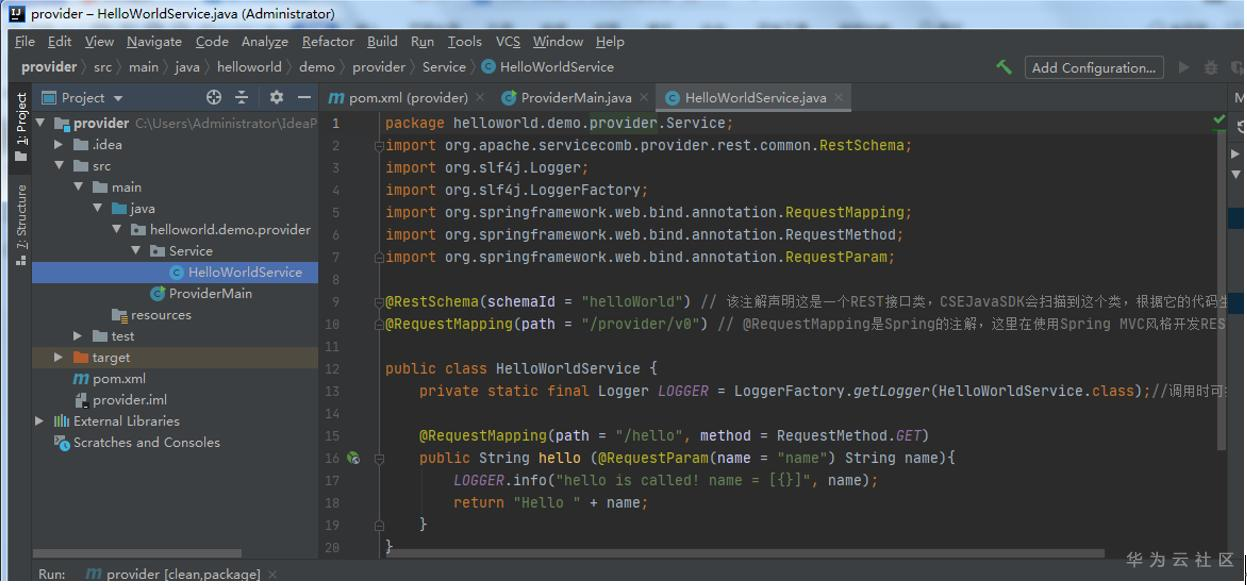Open the Build menu

[x=383, y=41]
